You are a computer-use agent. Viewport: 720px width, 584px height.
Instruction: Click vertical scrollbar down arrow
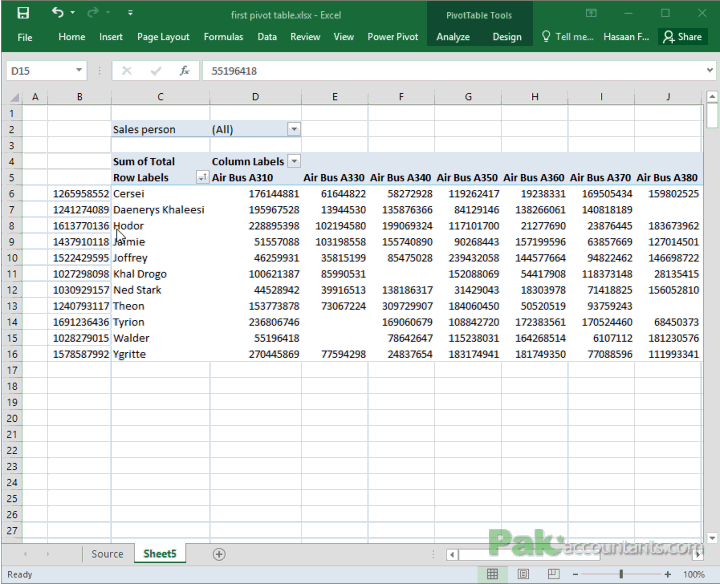tap(712, 538)
